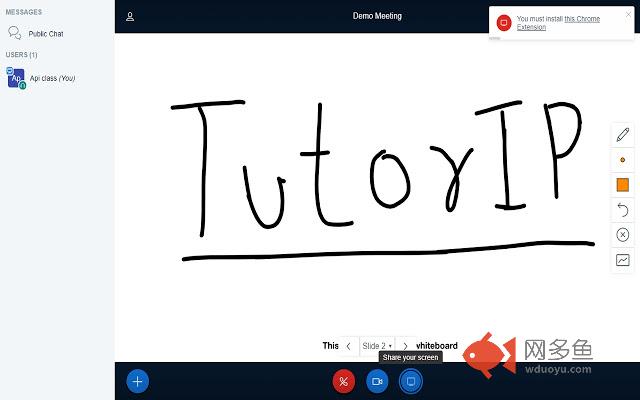Screen dimensions: 640x400
Task: Toggle multi-user whiteboard chart icon
Action: 622,260
